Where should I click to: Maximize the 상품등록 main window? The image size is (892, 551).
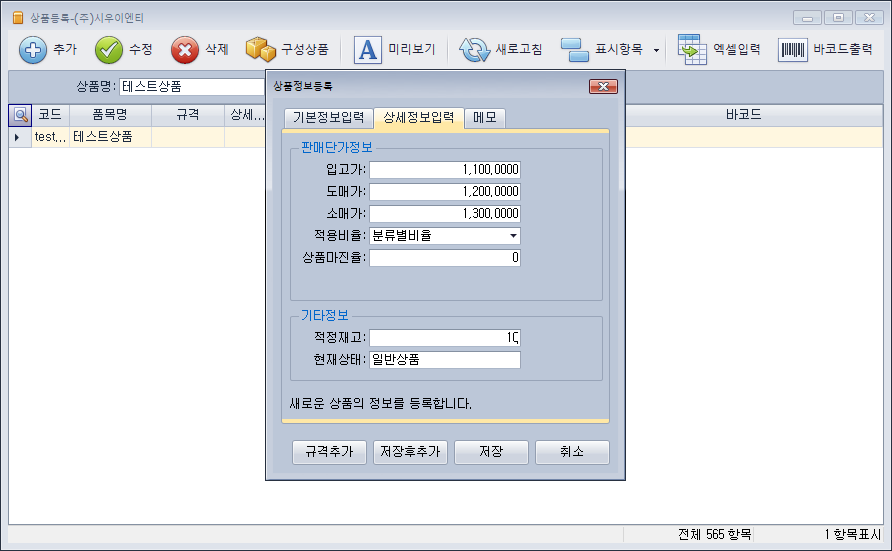838,18
